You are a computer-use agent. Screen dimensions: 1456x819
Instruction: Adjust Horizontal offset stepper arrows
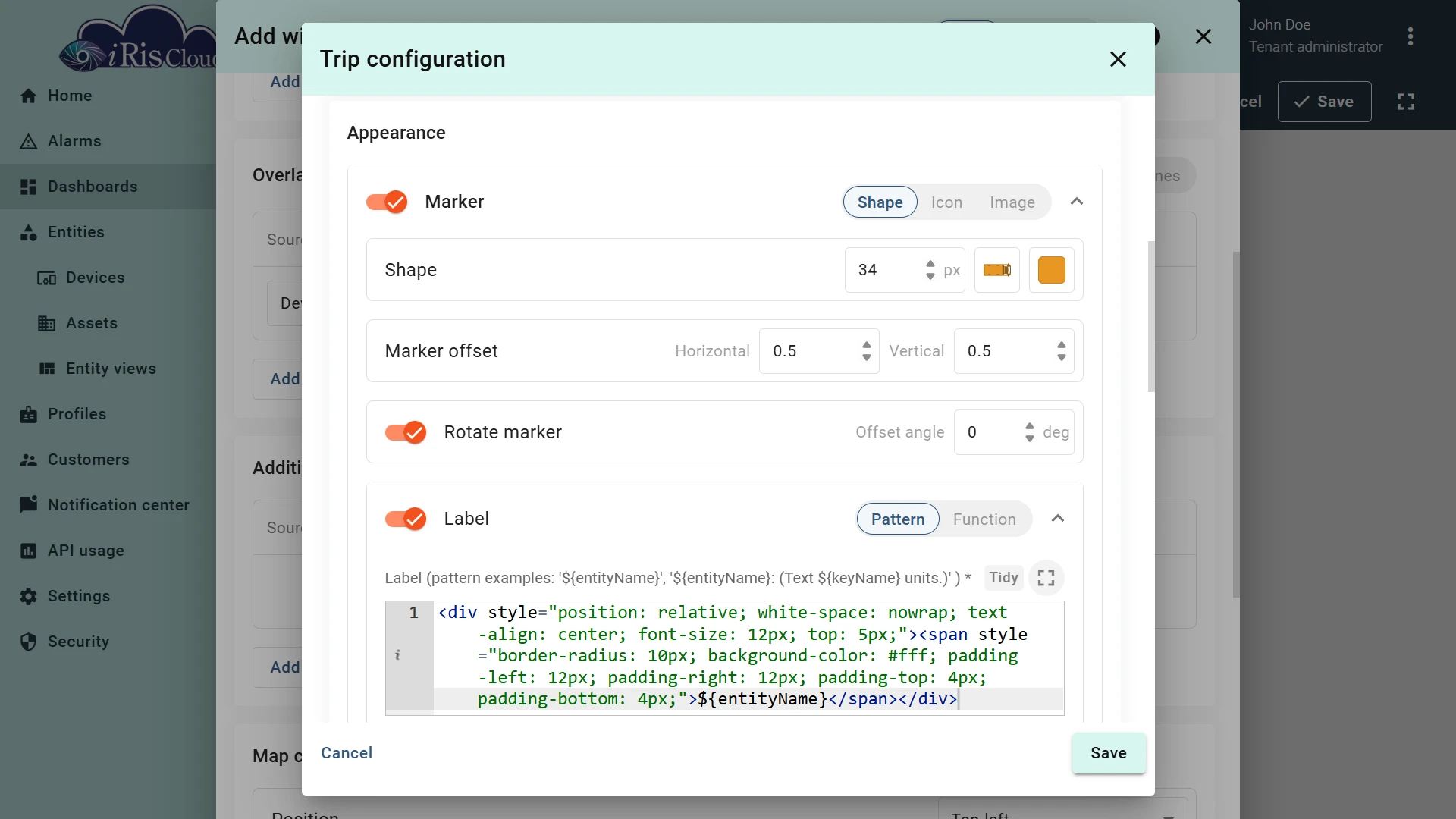click(866, 351)
